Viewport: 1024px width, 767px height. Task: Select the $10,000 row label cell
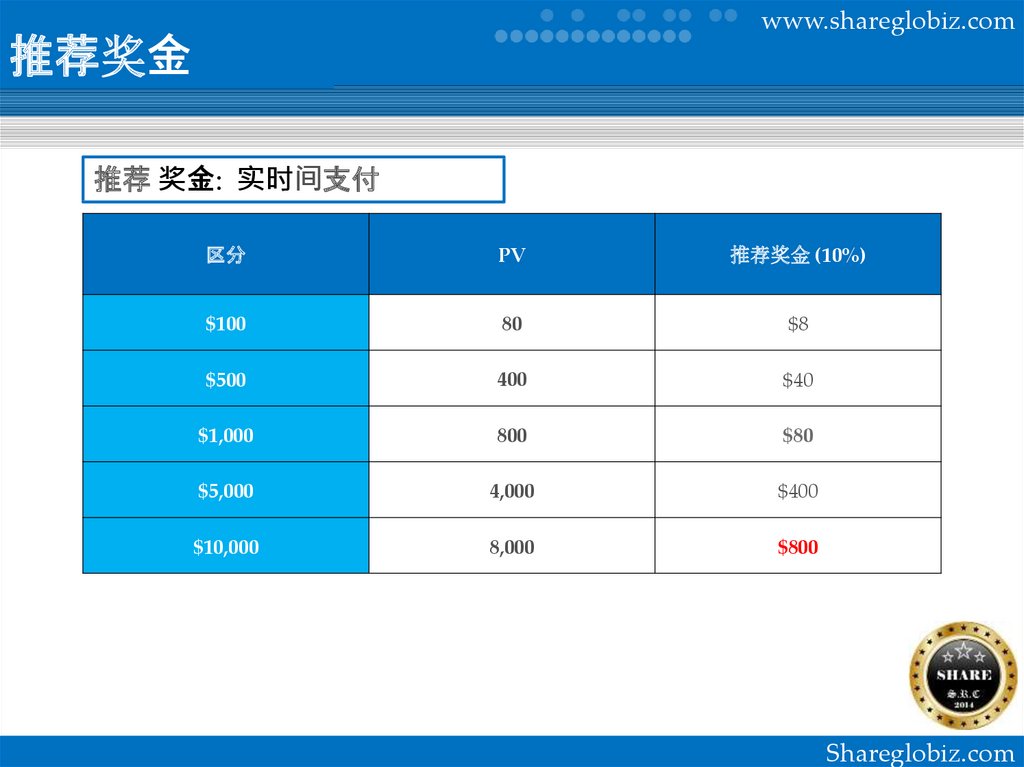coord(225,547)
